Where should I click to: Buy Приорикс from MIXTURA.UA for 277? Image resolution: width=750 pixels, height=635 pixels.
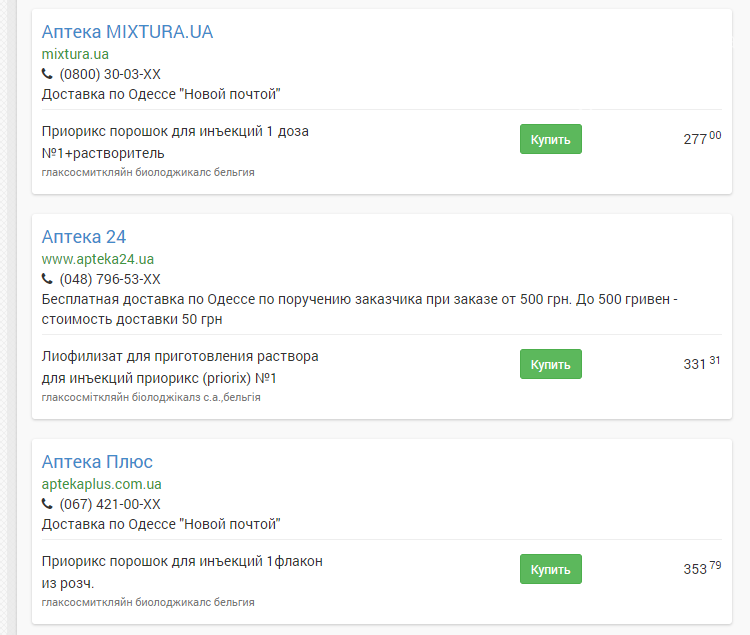[551, 139]
